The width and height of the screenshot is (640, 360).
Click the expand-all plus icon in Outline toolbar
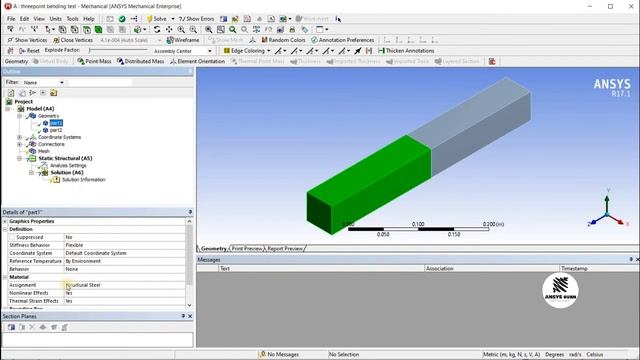43,93
